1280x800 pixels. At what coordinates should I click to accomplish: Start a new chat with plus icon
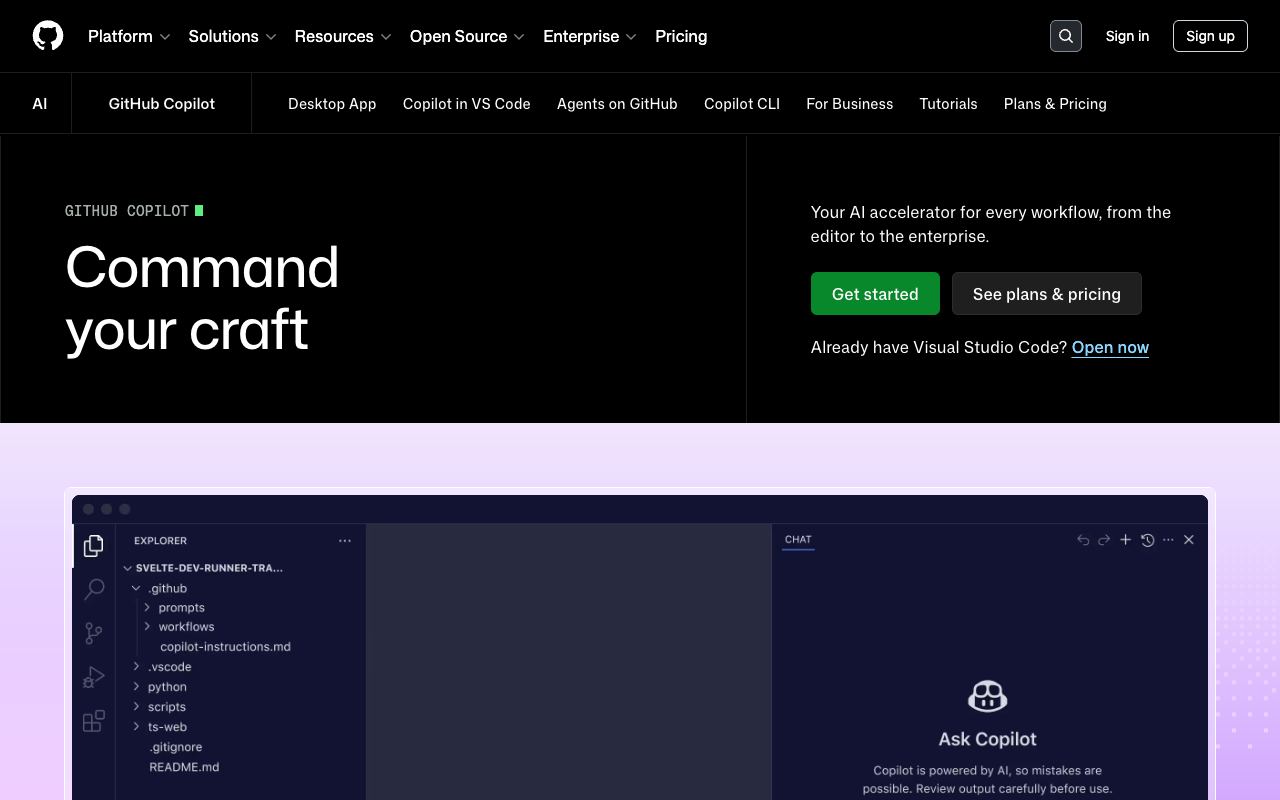pyautogui.click(x=1125, y=540)
